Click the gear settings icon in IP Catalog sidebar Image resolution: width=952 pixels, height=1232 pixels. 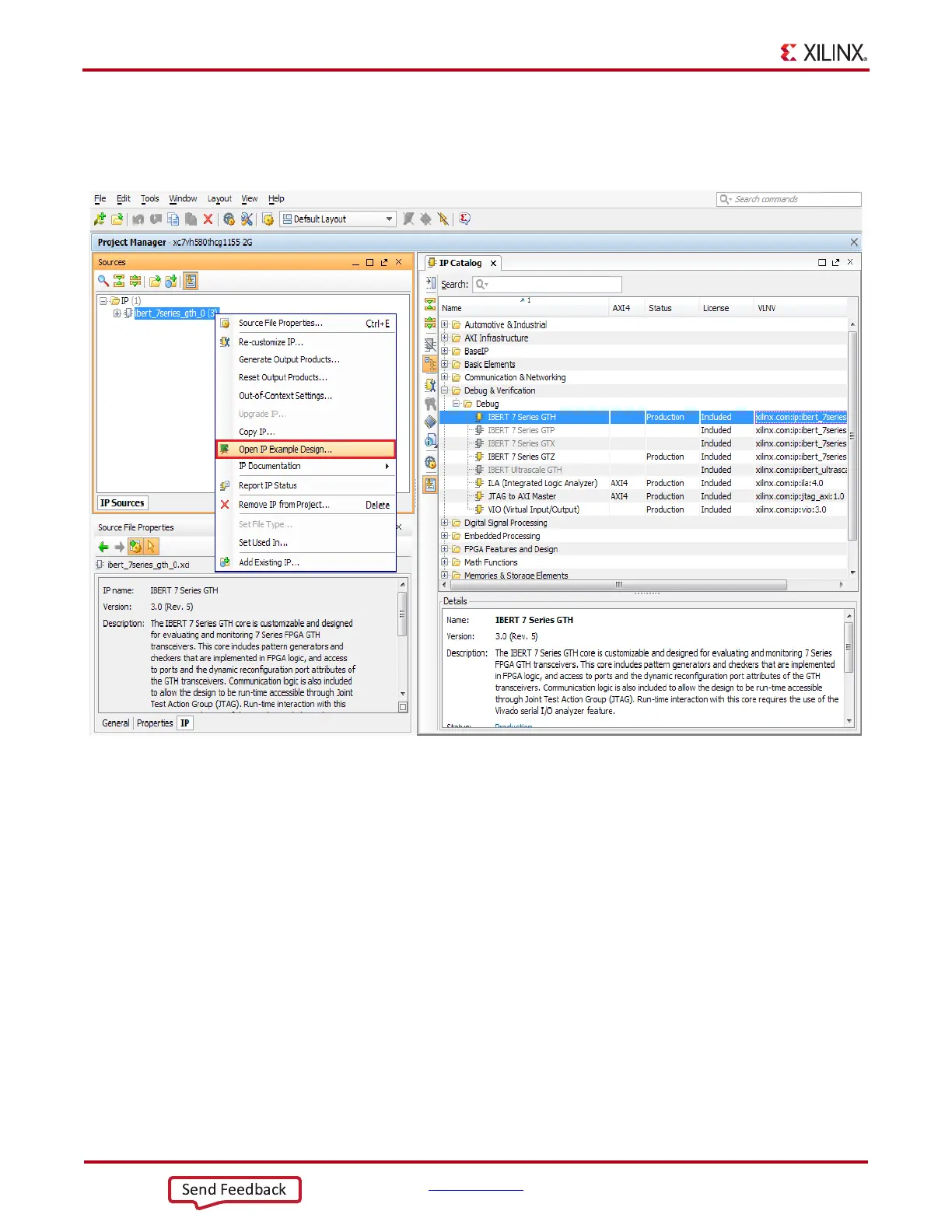(430, 463)
